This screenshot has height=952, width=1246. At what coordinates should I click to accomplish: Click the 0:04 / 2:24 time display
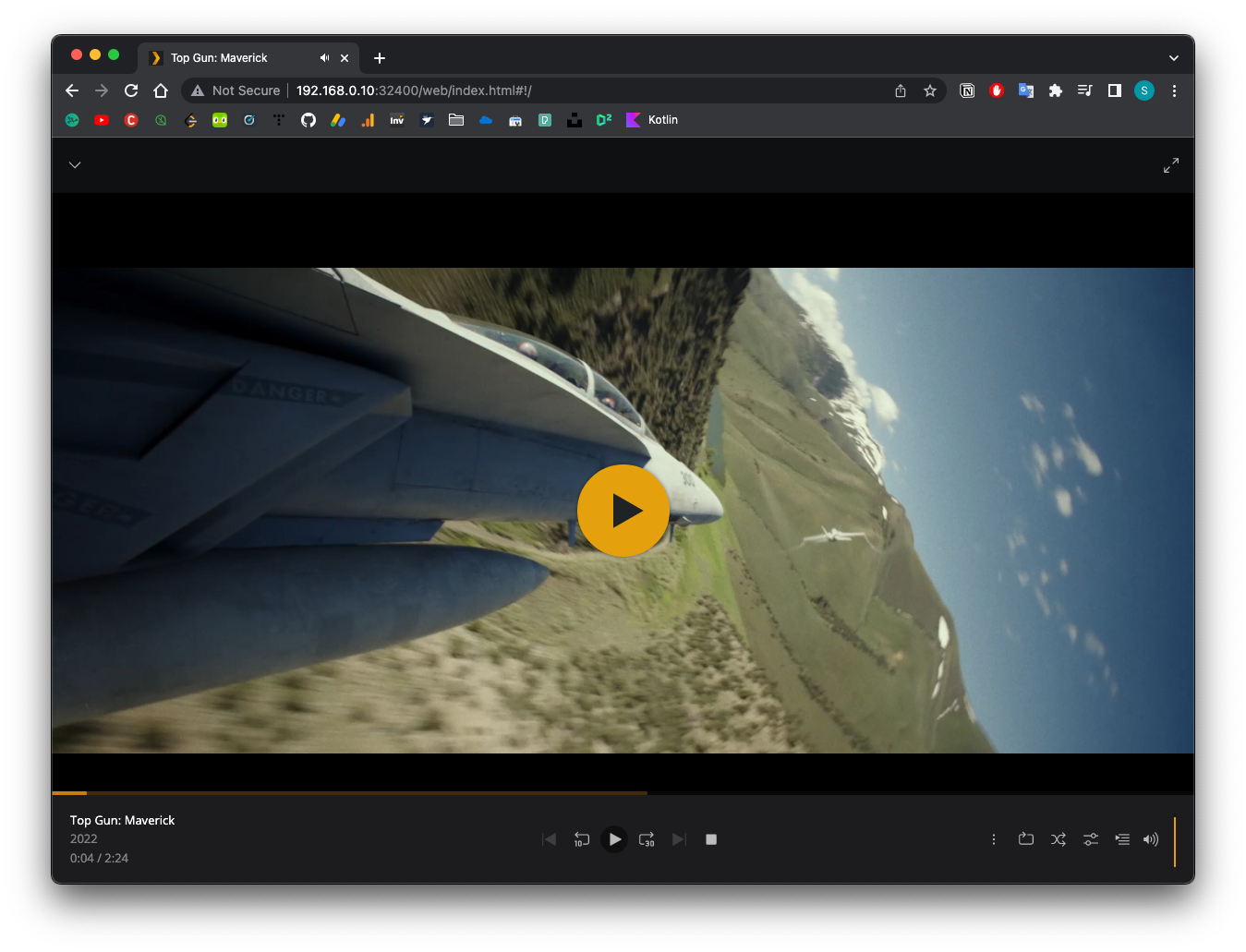coord(99,858)
